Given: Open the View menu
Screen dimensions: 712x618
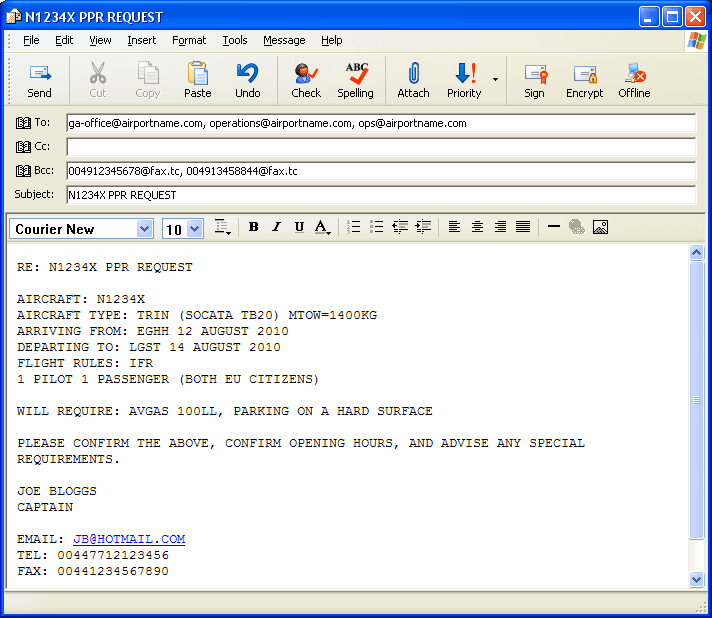Looking at the screenshot, I should pyautogui.click(x=100, y=40).
